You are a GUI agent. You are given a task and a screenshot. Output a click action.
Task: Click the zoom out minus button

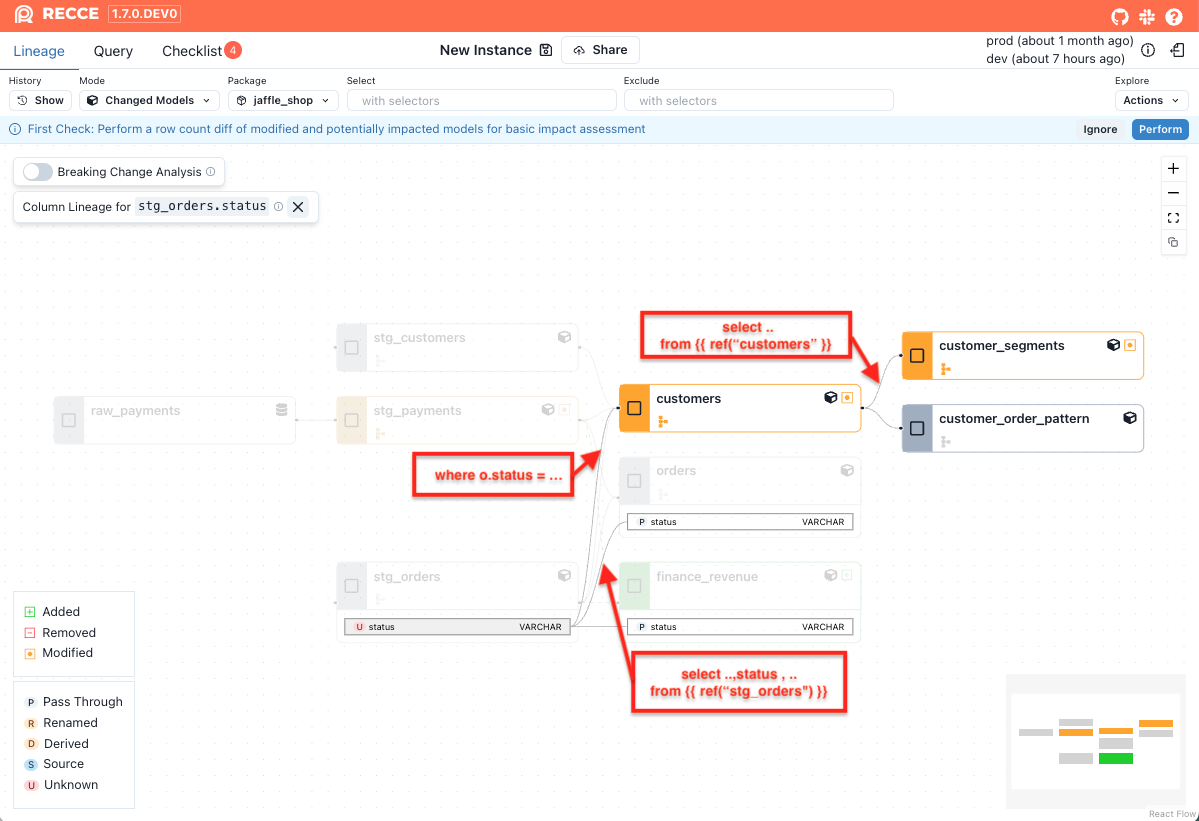pyautogui.click(x=1173, y=193)
